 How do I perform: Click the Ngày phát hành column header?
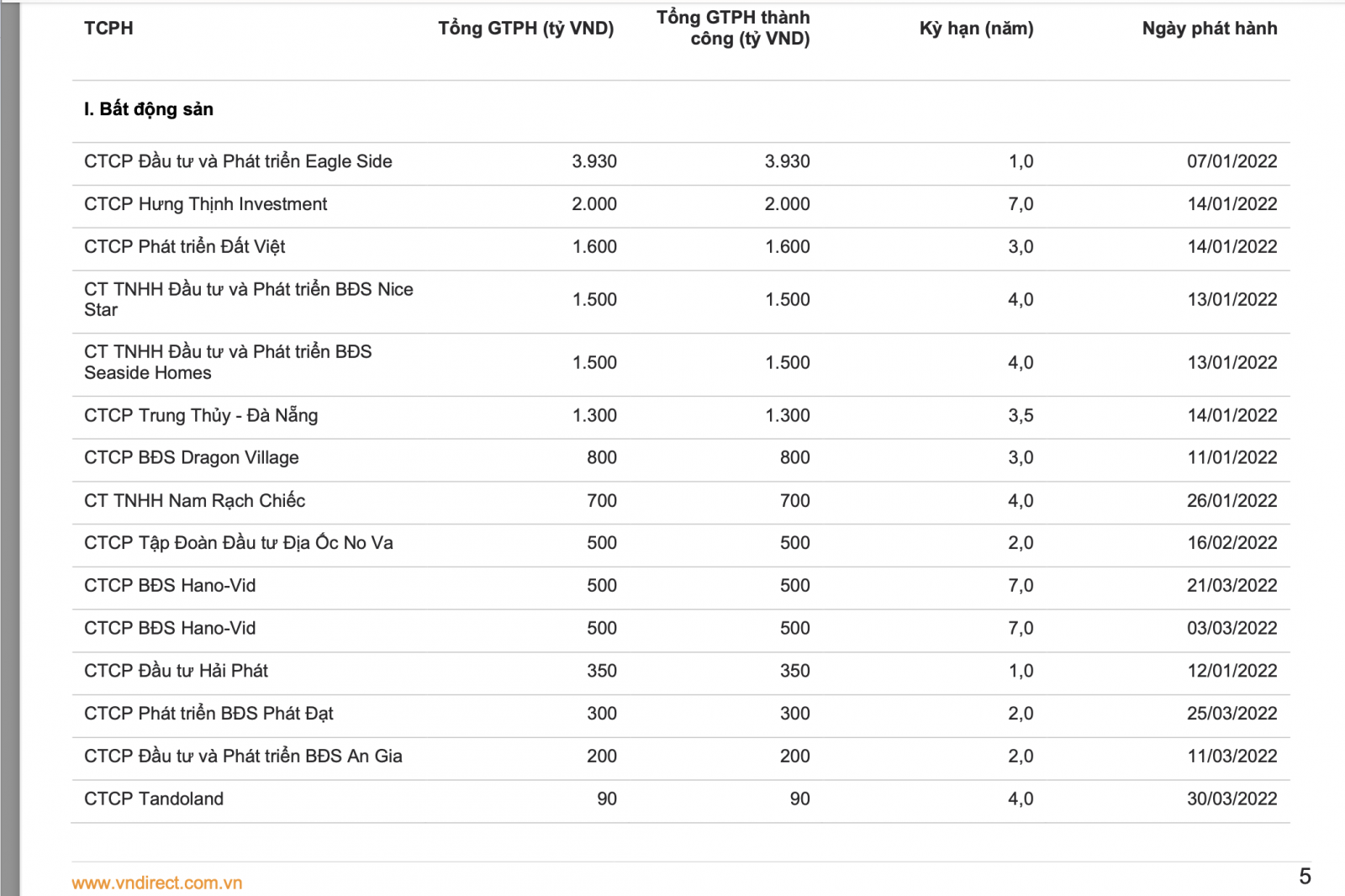[1209, 28]
